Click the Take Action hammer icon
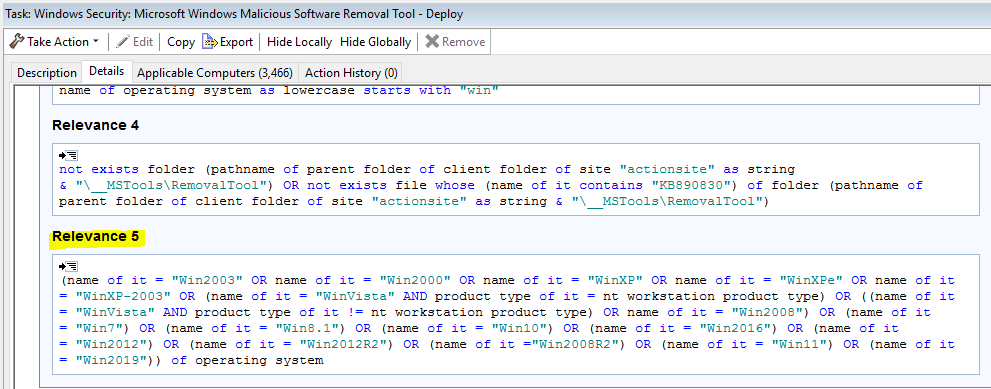 [16, 42]
